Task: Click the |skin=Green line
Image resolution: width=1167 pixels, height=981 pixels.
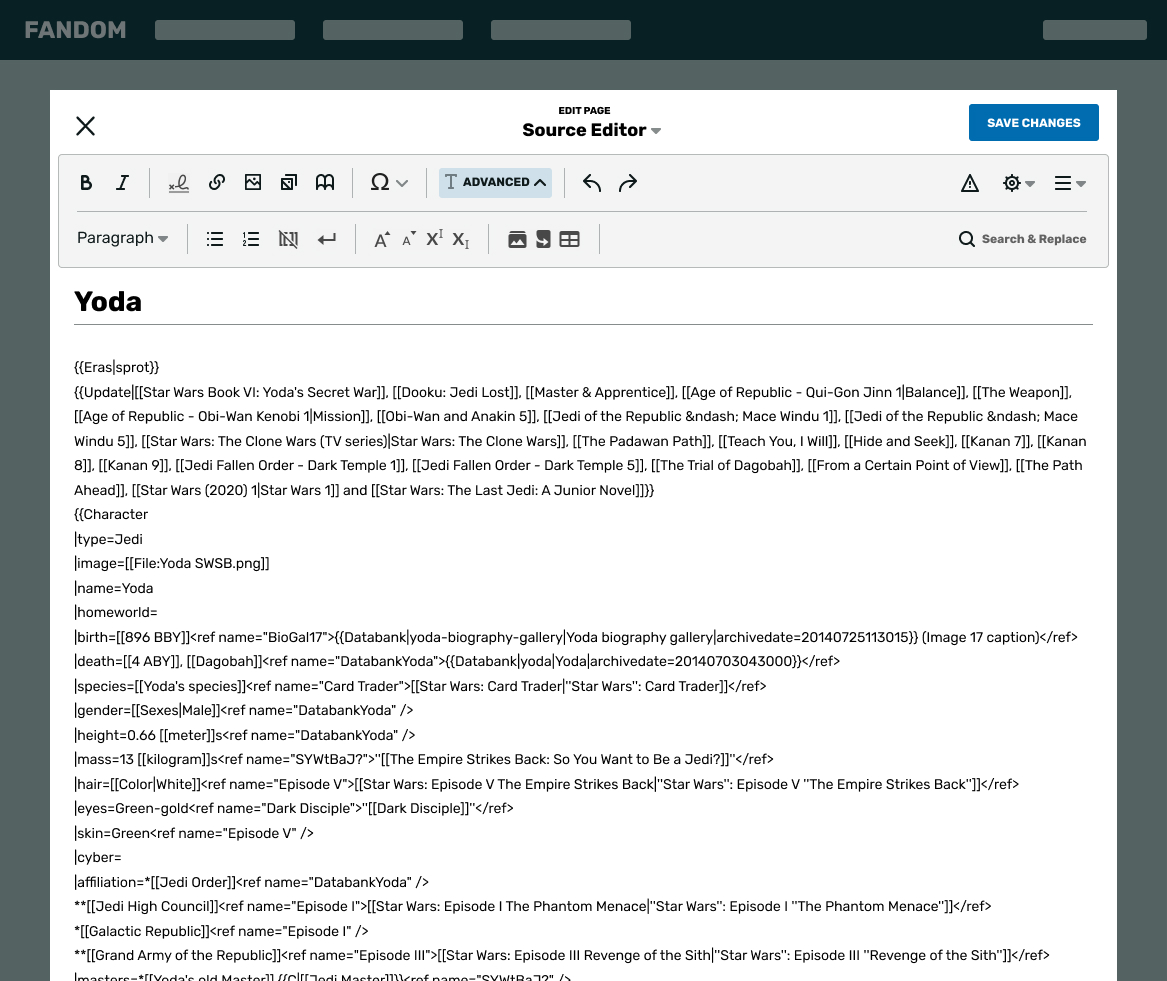Action: pos(194,833)
